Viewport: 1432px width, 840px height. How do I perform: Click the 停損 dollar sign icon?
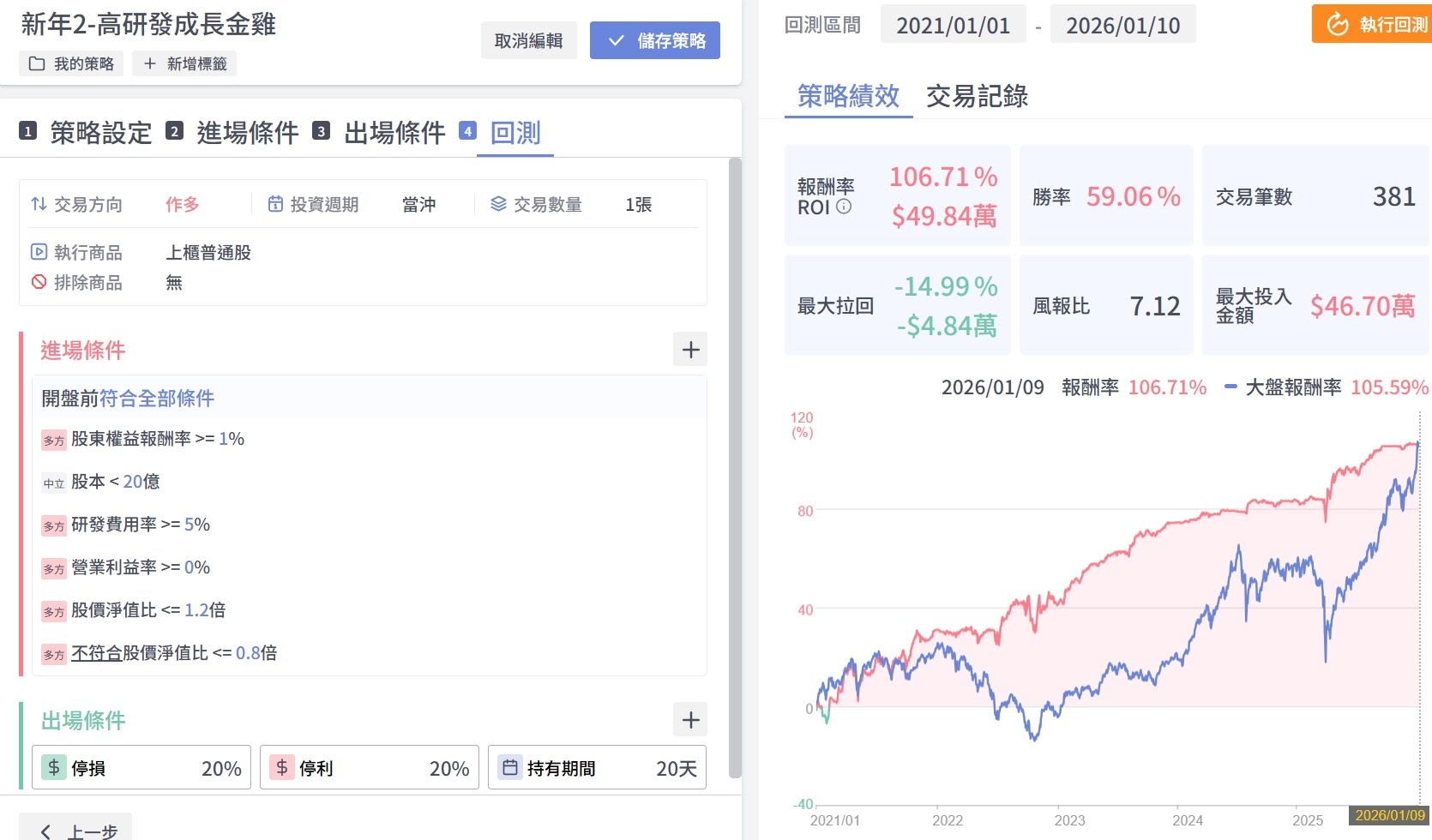tap(53, 767)
